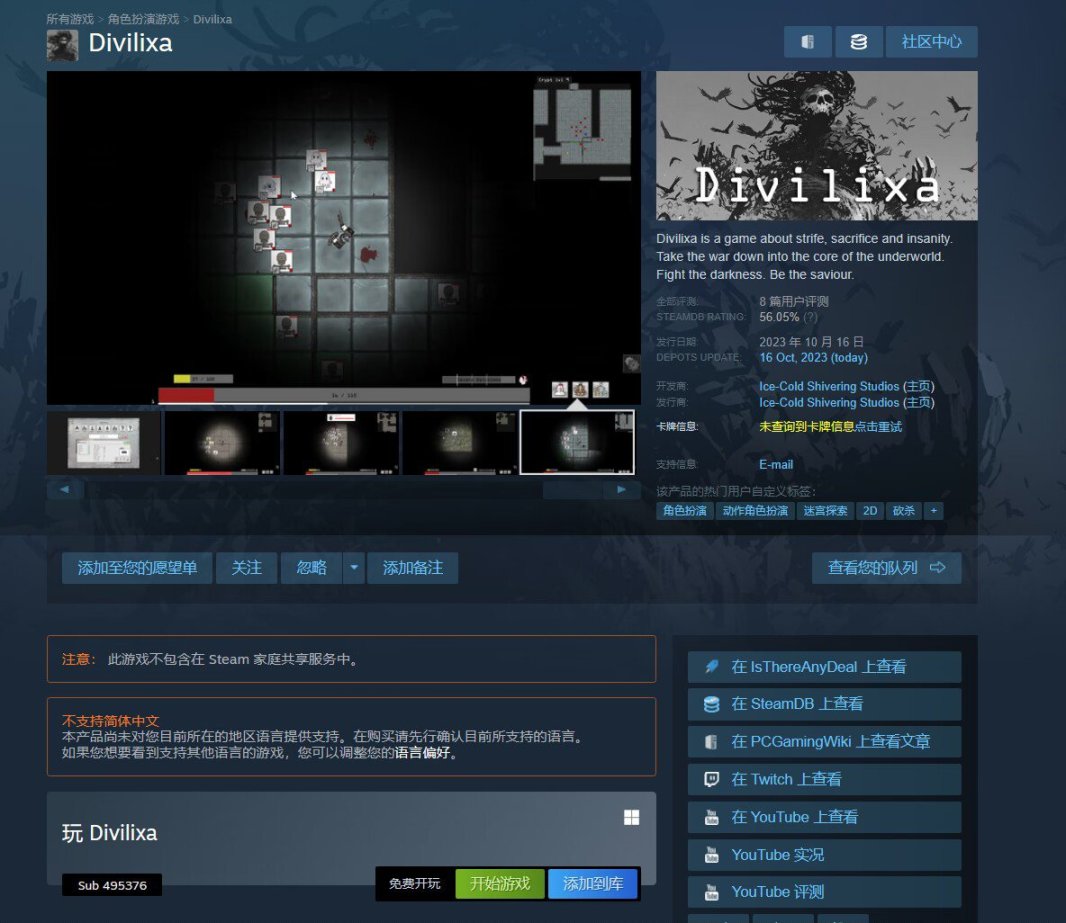Retry card info via 点击重试
The width and height of the screenshot is (1066, 923).
(x=878, y=427)
